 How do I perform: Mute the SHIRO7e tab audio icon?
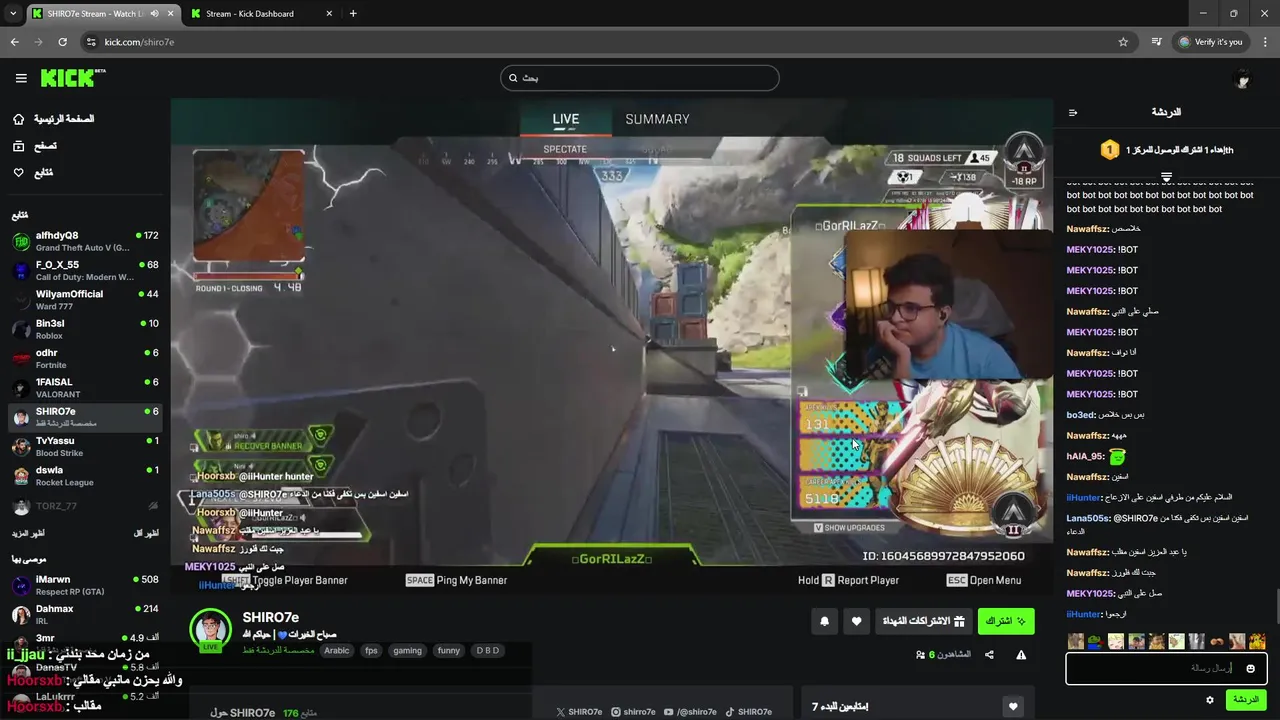(155, 14)
